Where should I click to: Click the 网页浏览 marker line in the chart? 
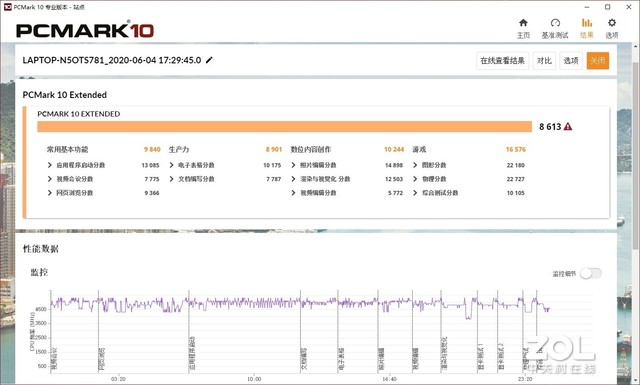[x=98, y=331]
